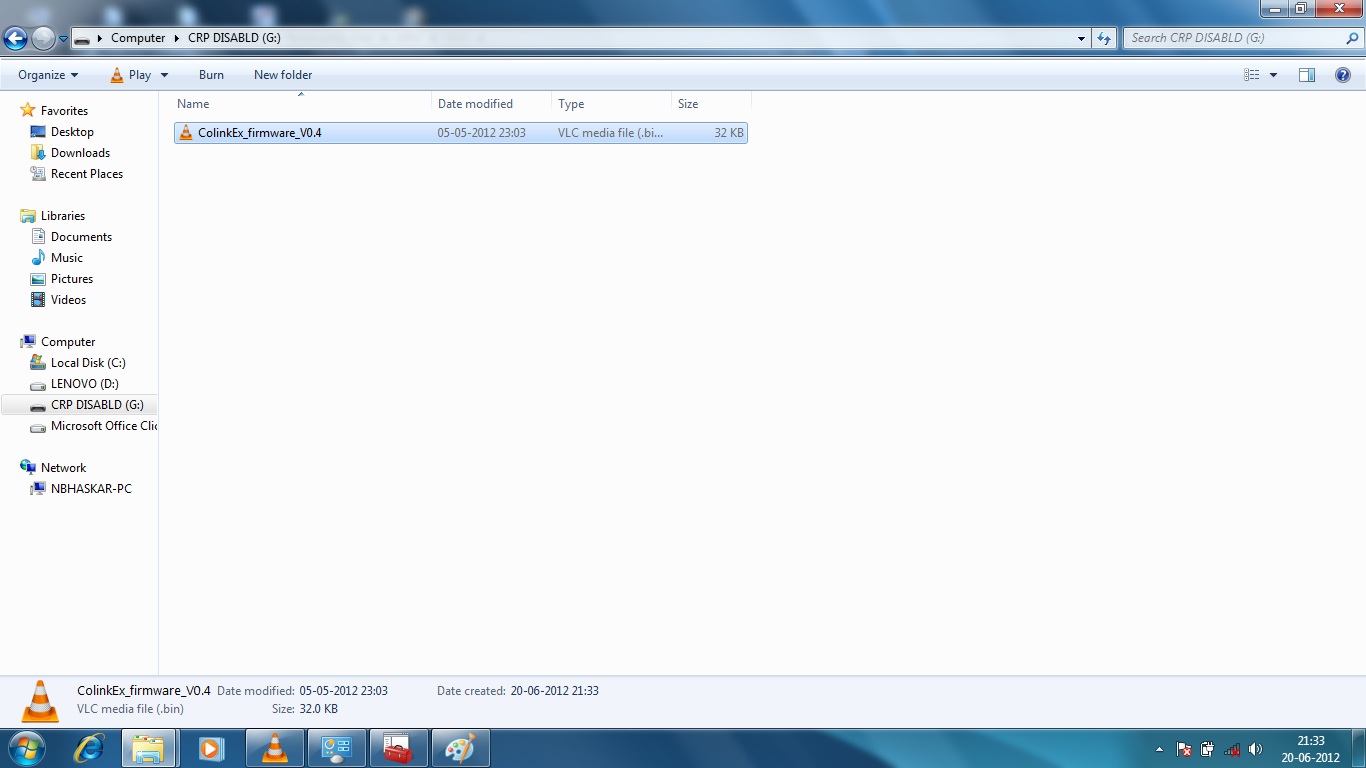This screenshot has height=768, width=1366.
Task: Click the search magnifier icon
Action: pos(1352,38)
